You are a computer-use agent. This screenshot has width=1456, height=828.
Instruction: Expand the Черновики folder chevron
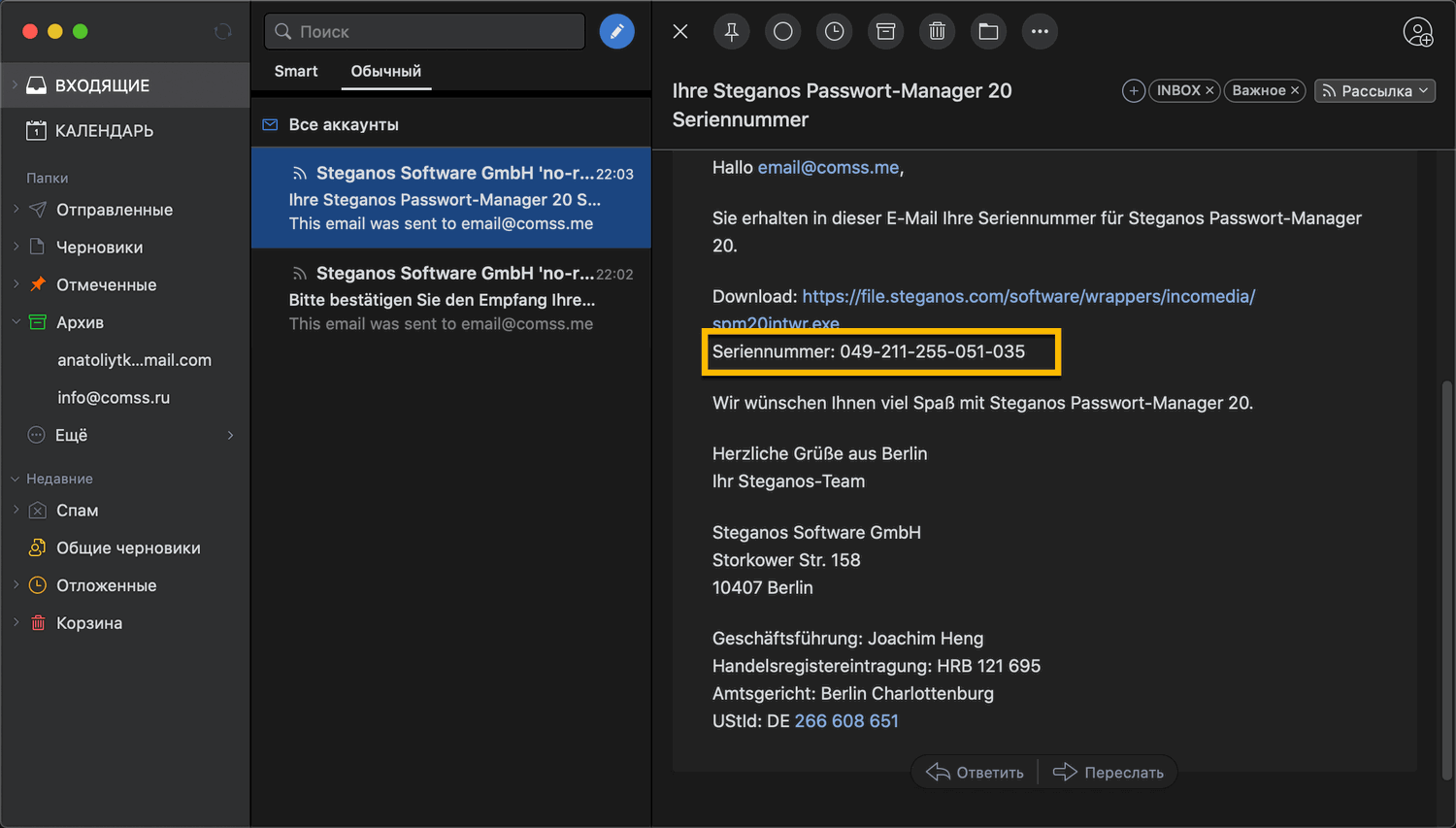(16, 248)
